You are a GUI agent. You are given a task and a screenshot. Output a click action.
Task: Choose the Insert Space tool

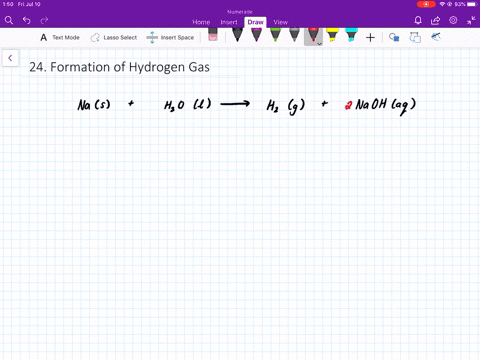pos(170,38)
